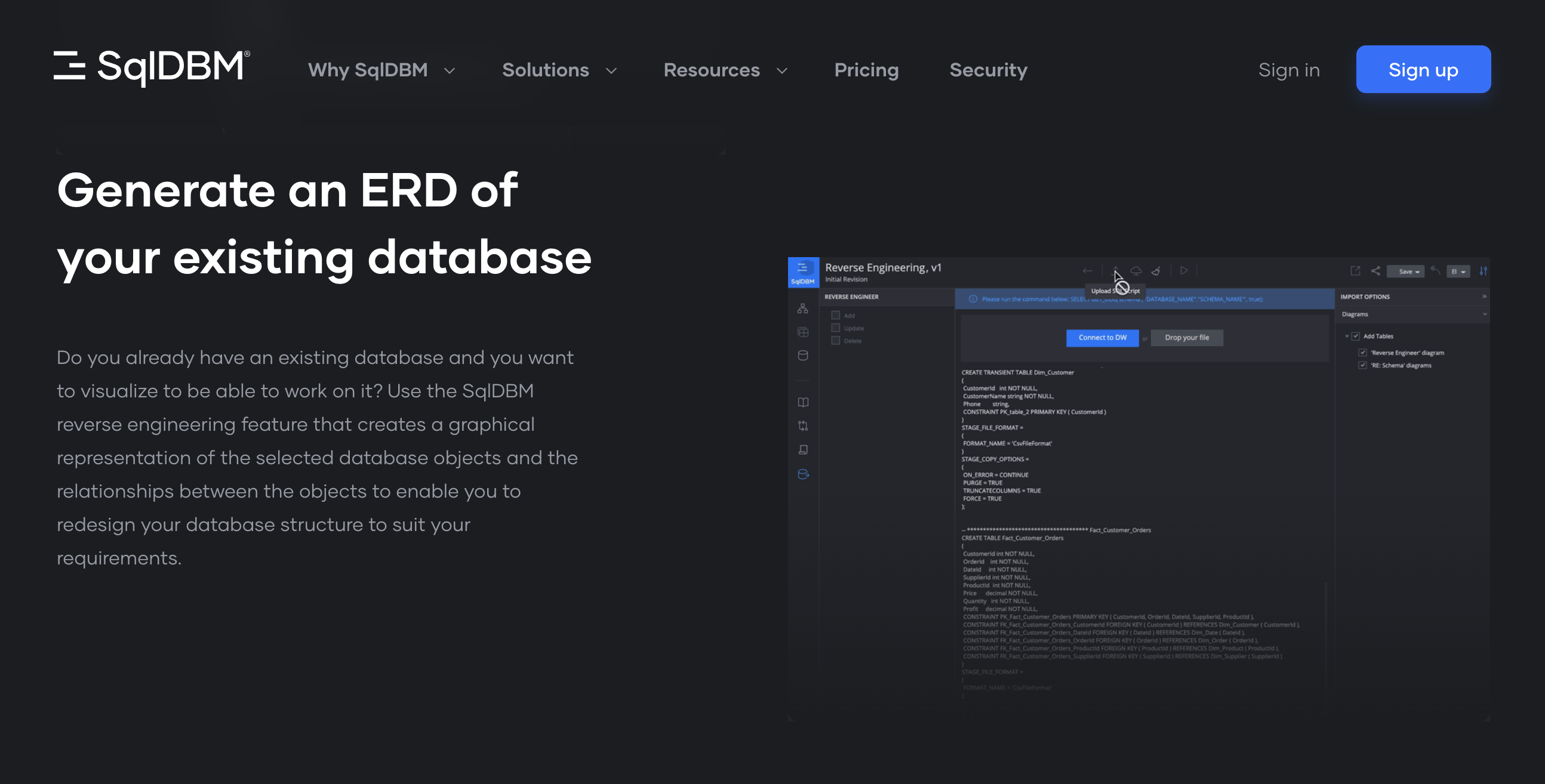The width and height of the screenshot is (1545, 784).
Task: Check the Add checkbox in Reverse Engineer panel
Action: 836,314
